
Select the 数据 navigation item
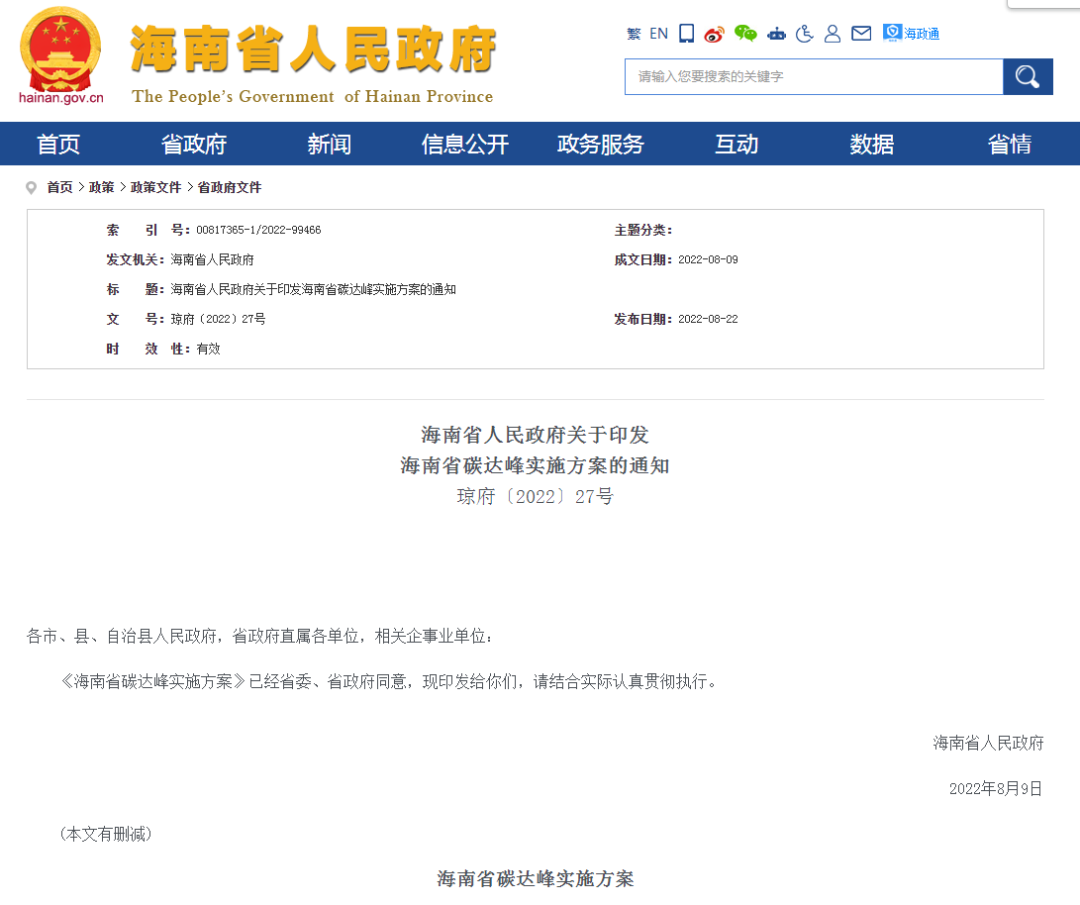pyautogui.click(x=872, y=144)
